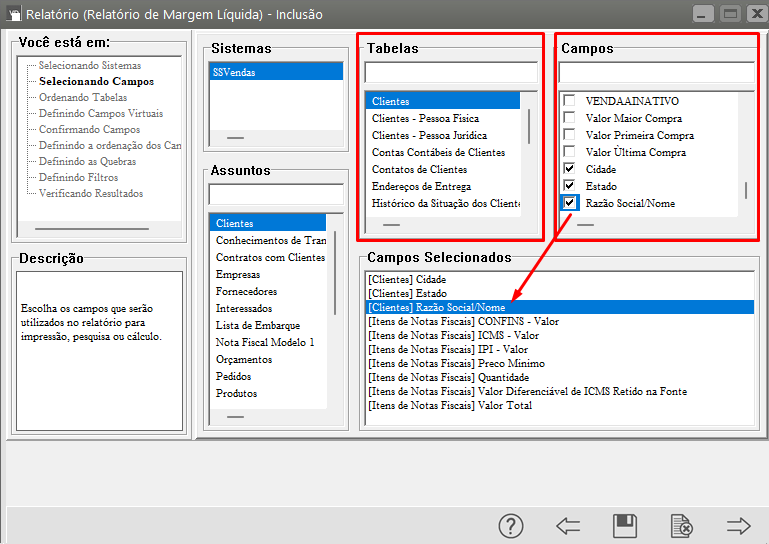This screenshot has height=544, width=769.
Task: Click the Tabelas search input field
Action: click(451, 73)
